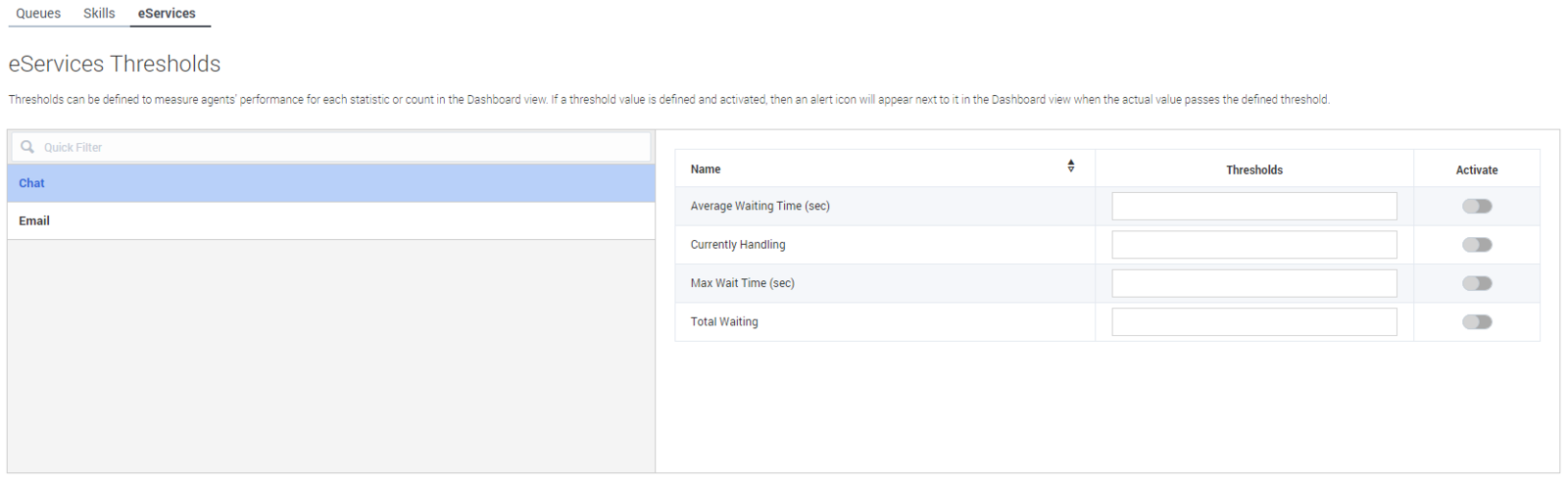Activate the Currently Handling threshold switch

click(x=1476, y=245)
